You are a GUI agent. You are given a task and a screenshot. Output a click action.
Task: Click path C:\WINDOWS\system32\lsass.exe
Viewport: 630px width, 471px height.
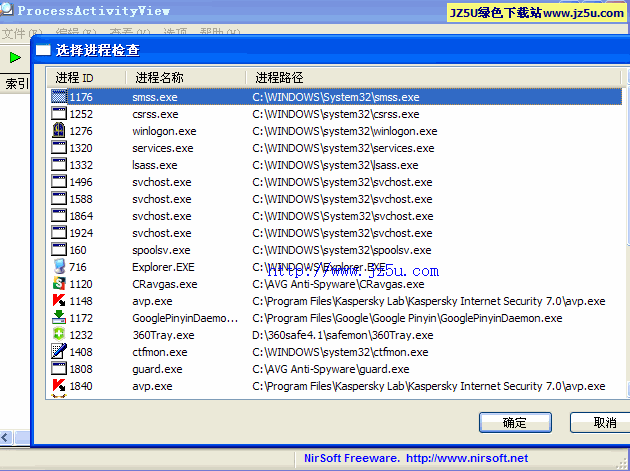[x=335, y=165]
